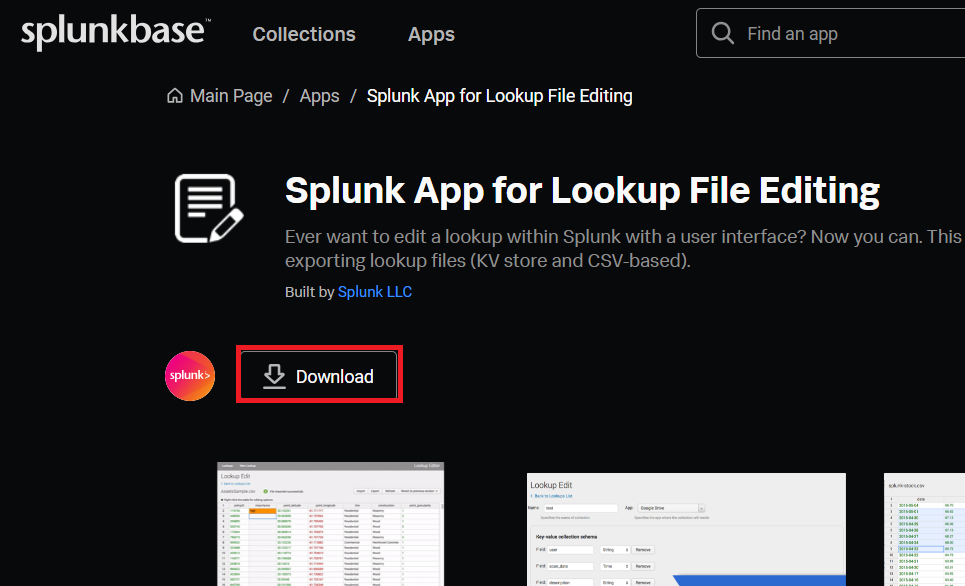Open the Apps navigation item
This screenshot has width=965, height=586.
pyautogui.click(x=431, y=34)
